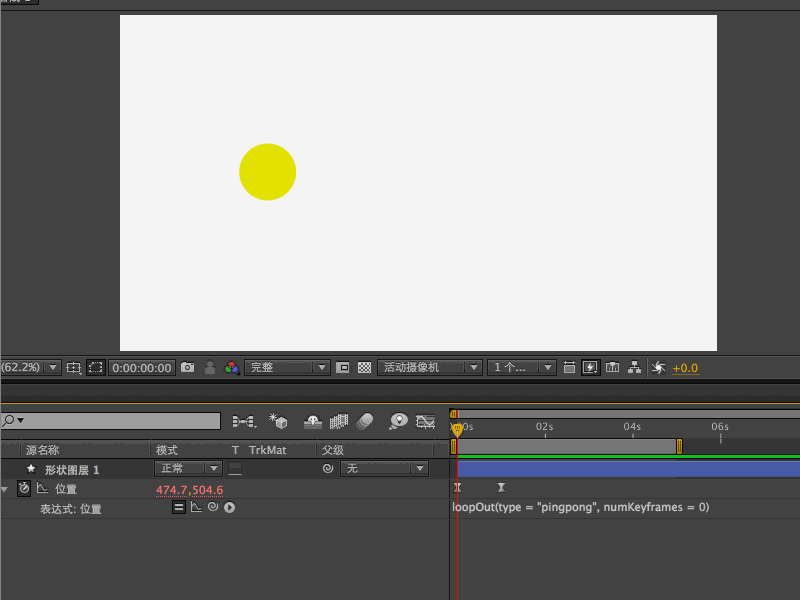Screen dimensions: 800x600
Task: Click the yellow circle in the composition
Action: (267, 172)
